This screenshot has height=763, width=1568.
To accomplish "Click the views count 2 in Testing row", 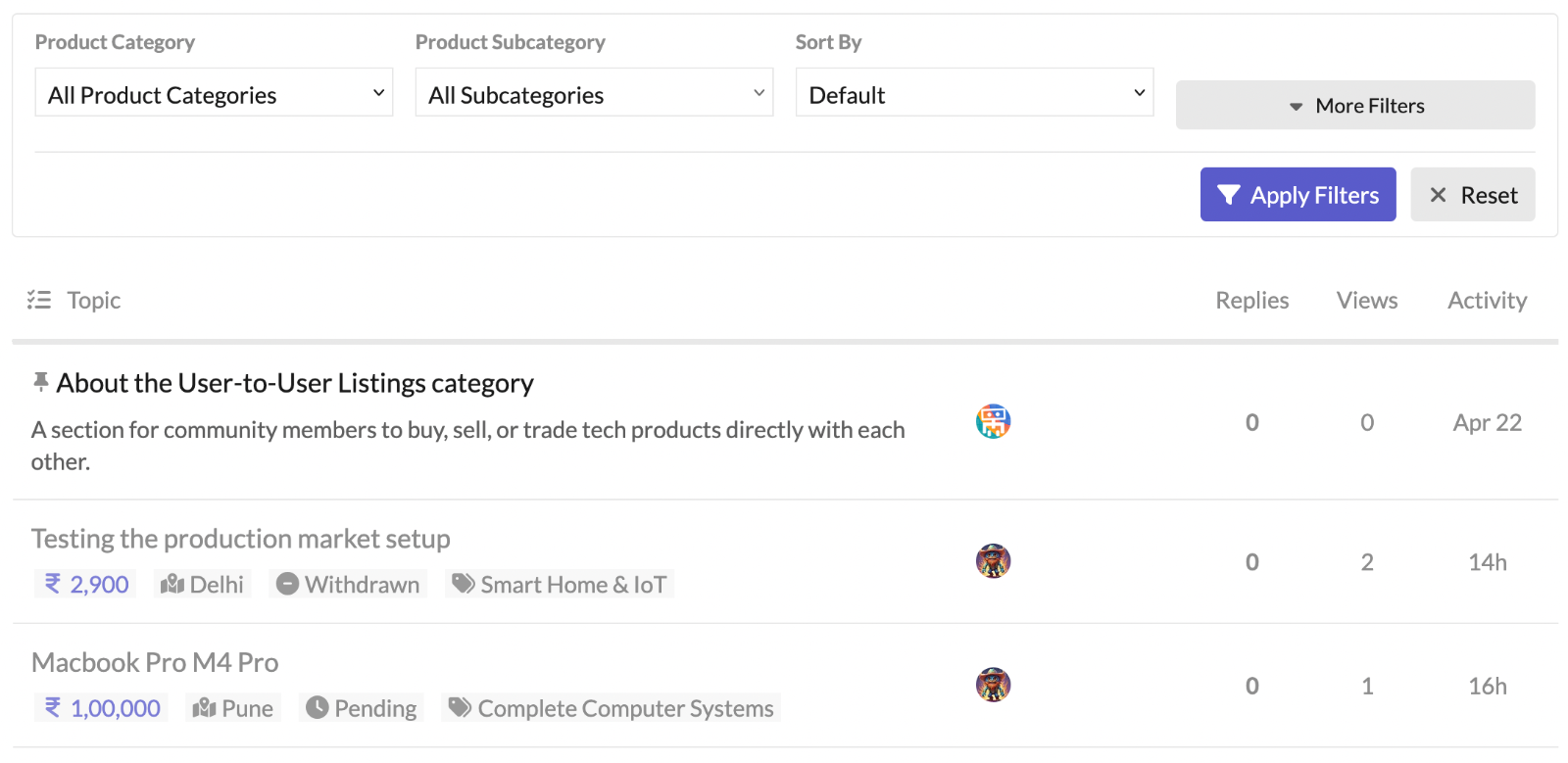I will click(x=1367, y=562).
